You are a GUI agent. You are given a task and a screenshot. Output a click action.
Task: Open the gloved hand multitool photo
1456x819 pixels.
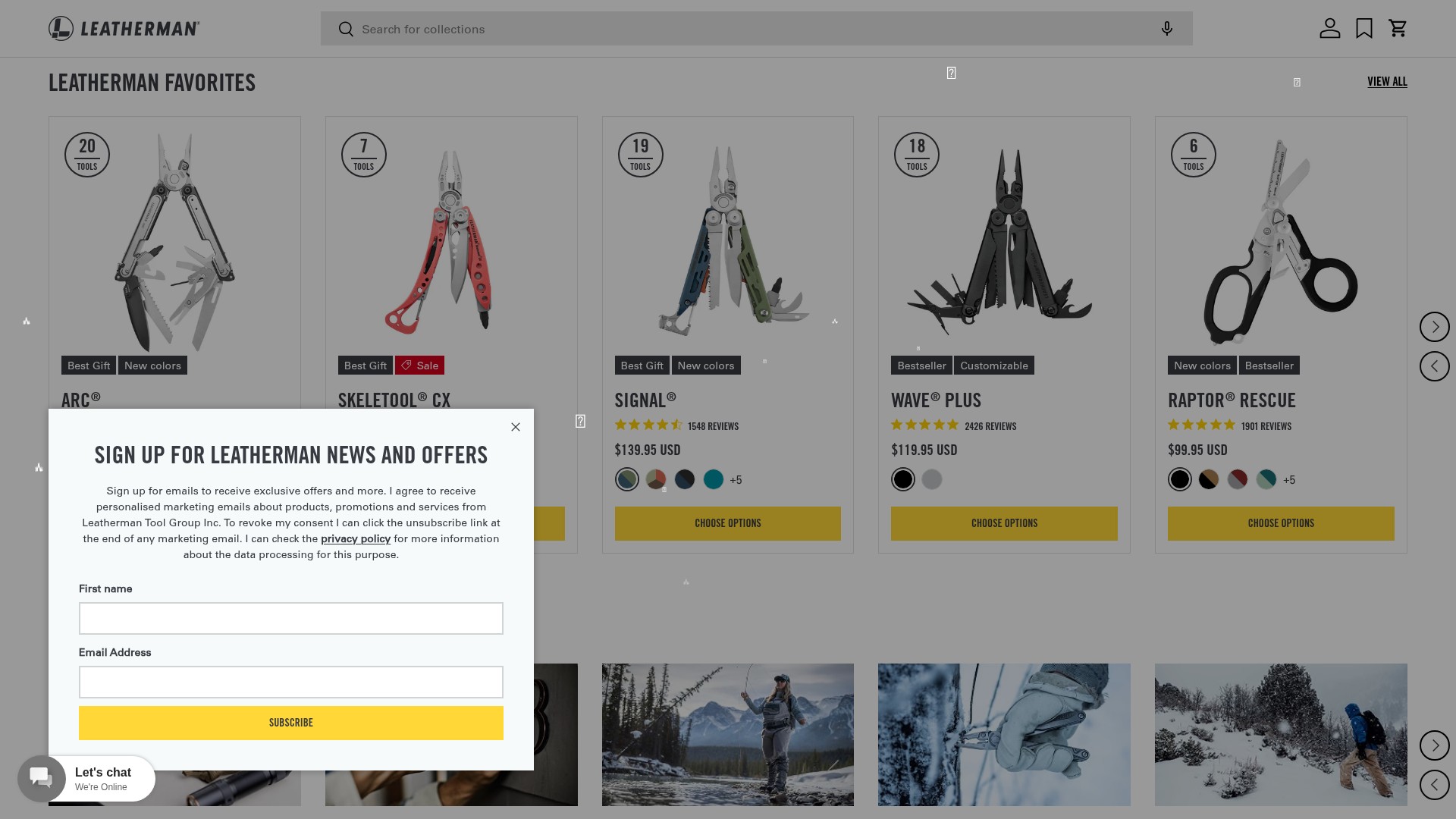click(1004, 735)
